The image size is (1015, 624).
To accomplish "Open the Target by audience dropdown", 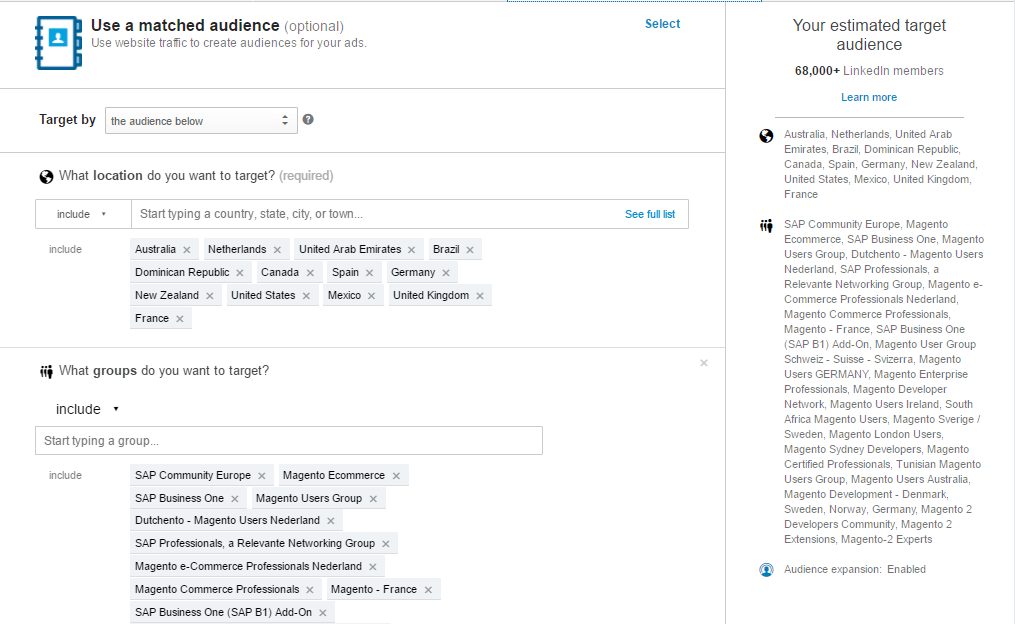I will pyautogui.click(x=201, y=120).
